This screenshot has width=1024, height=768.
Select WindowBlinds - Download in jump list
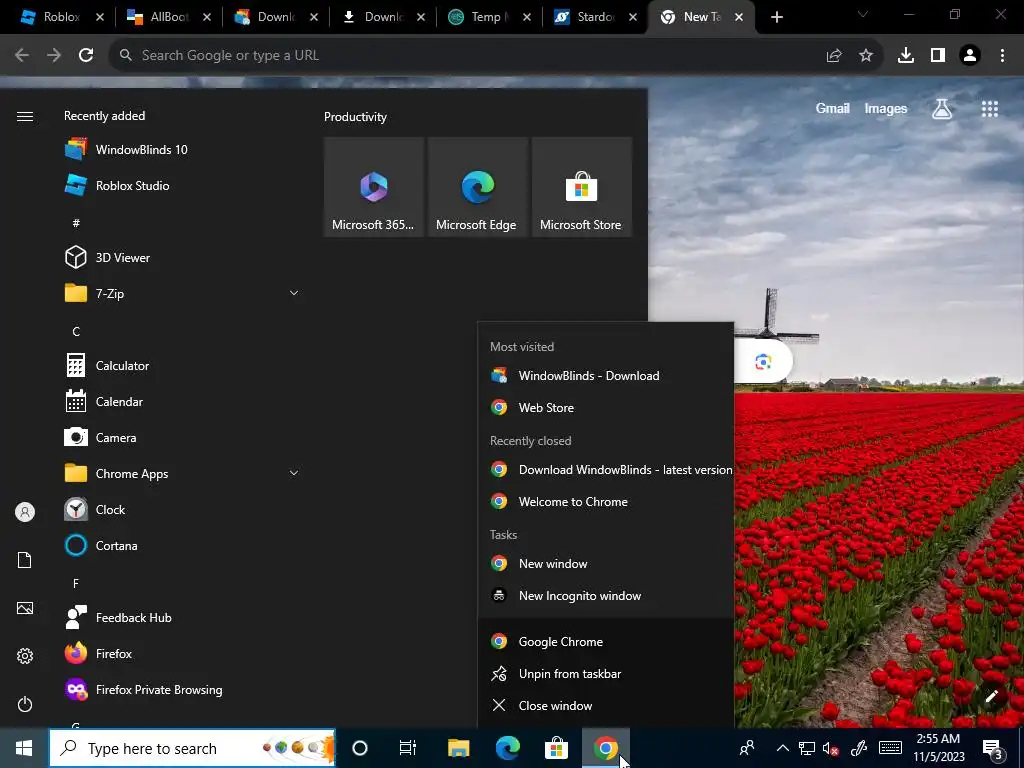(x=606, y=376)
